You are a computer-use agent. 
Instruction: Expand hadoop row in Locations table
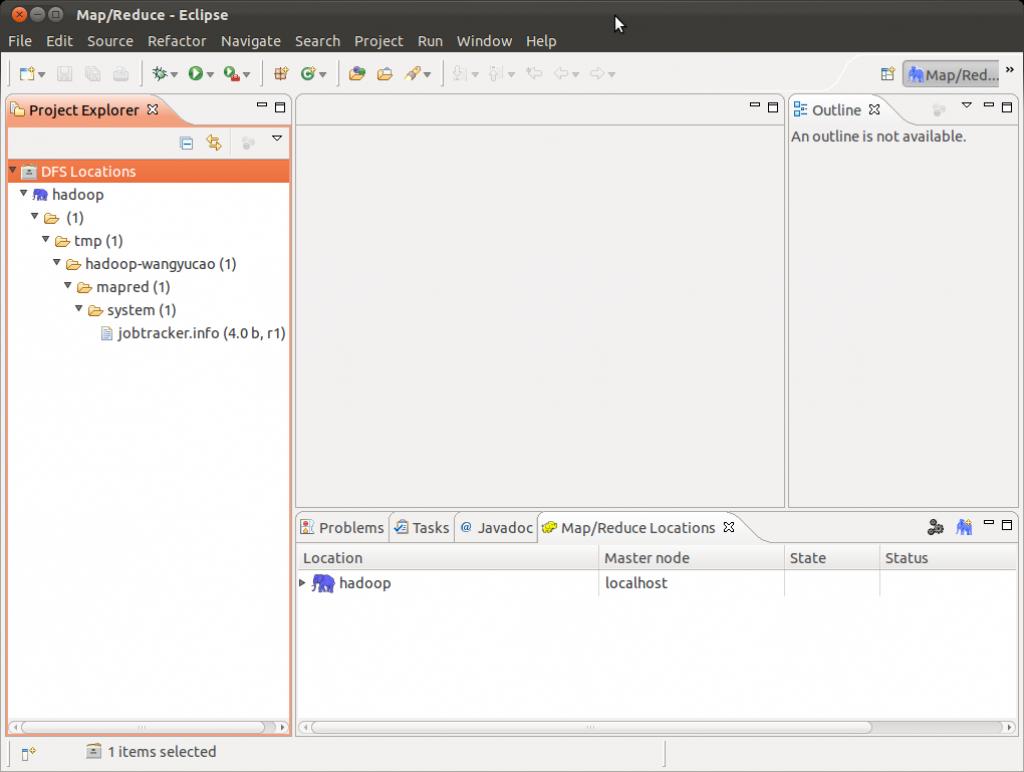302,583
